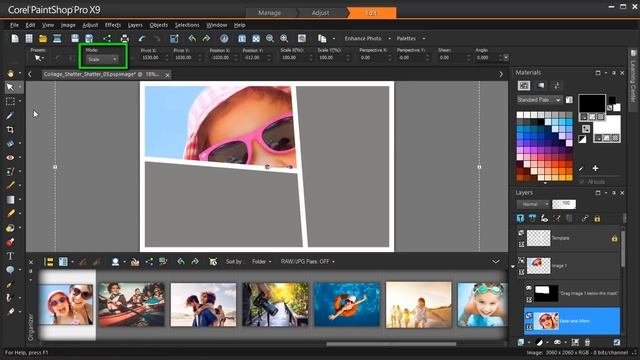Click the Organizer rotate right icon

tap(195, 262)
